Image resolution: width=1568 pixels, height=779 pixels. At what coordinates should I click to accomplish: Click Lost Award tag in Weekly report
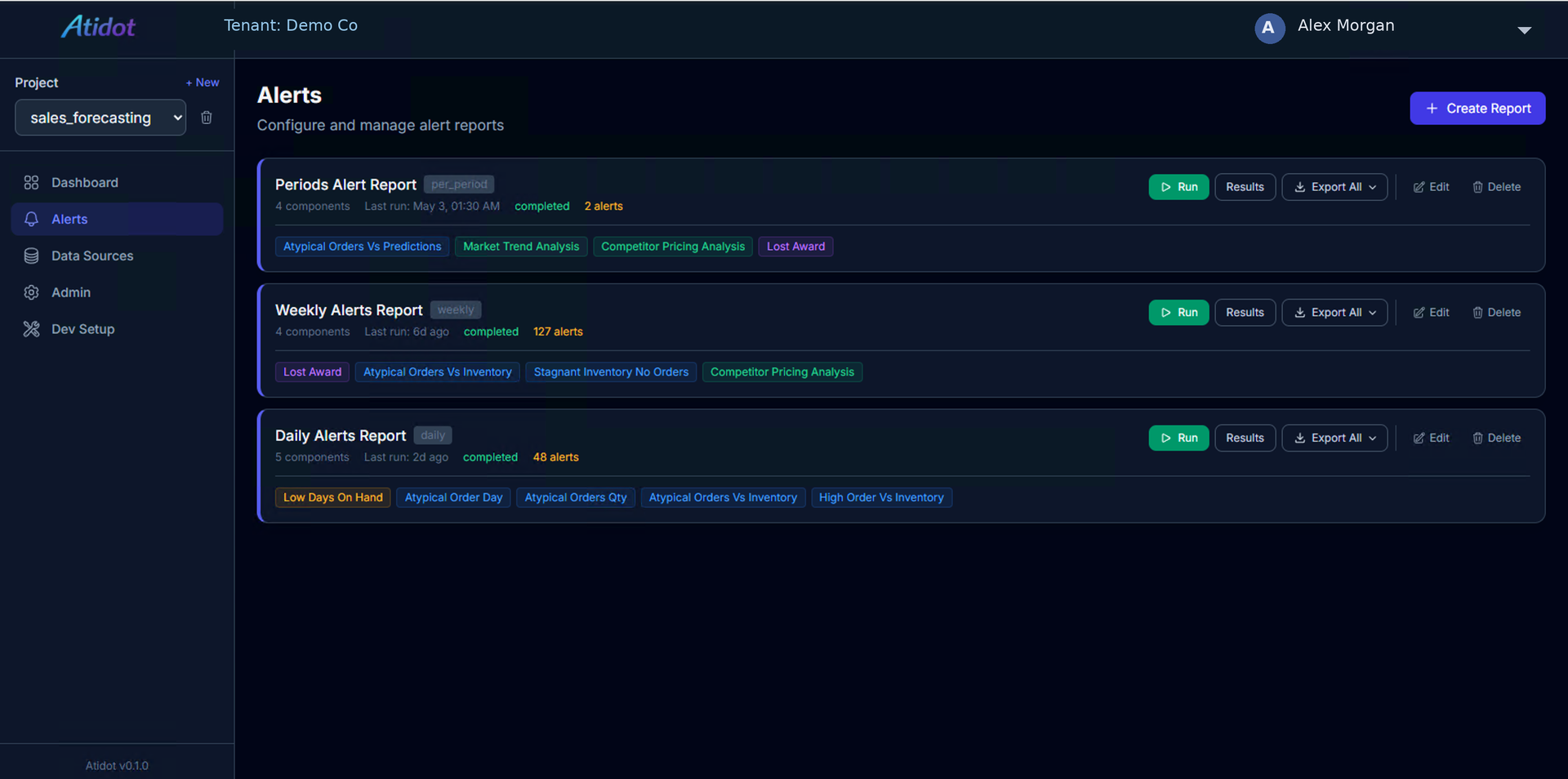coord(312,372)
